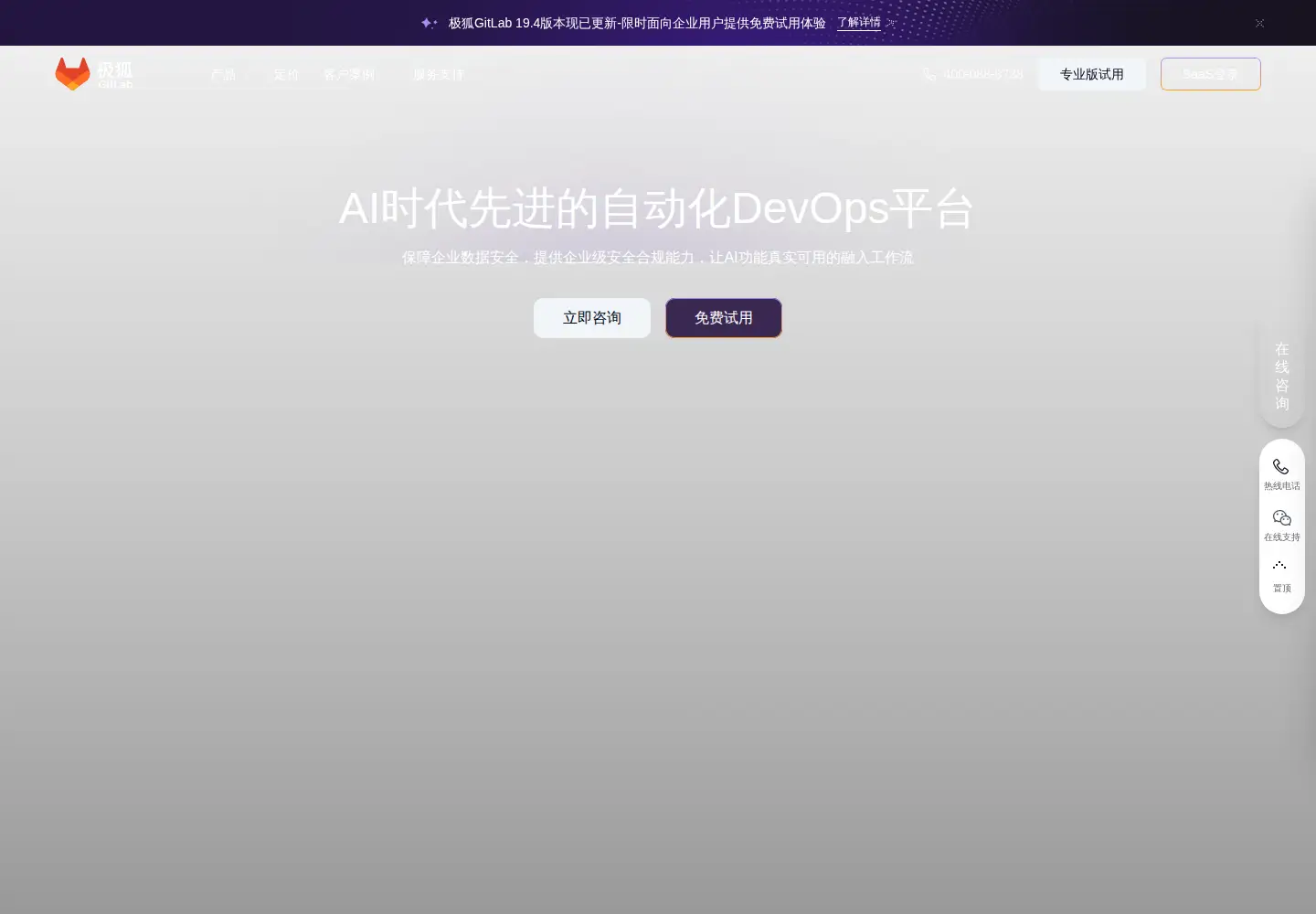The width and height of the screenshot is (1316, 914).
Task: Open the 产品 navigation menu
Action: (x=224, y=74)
